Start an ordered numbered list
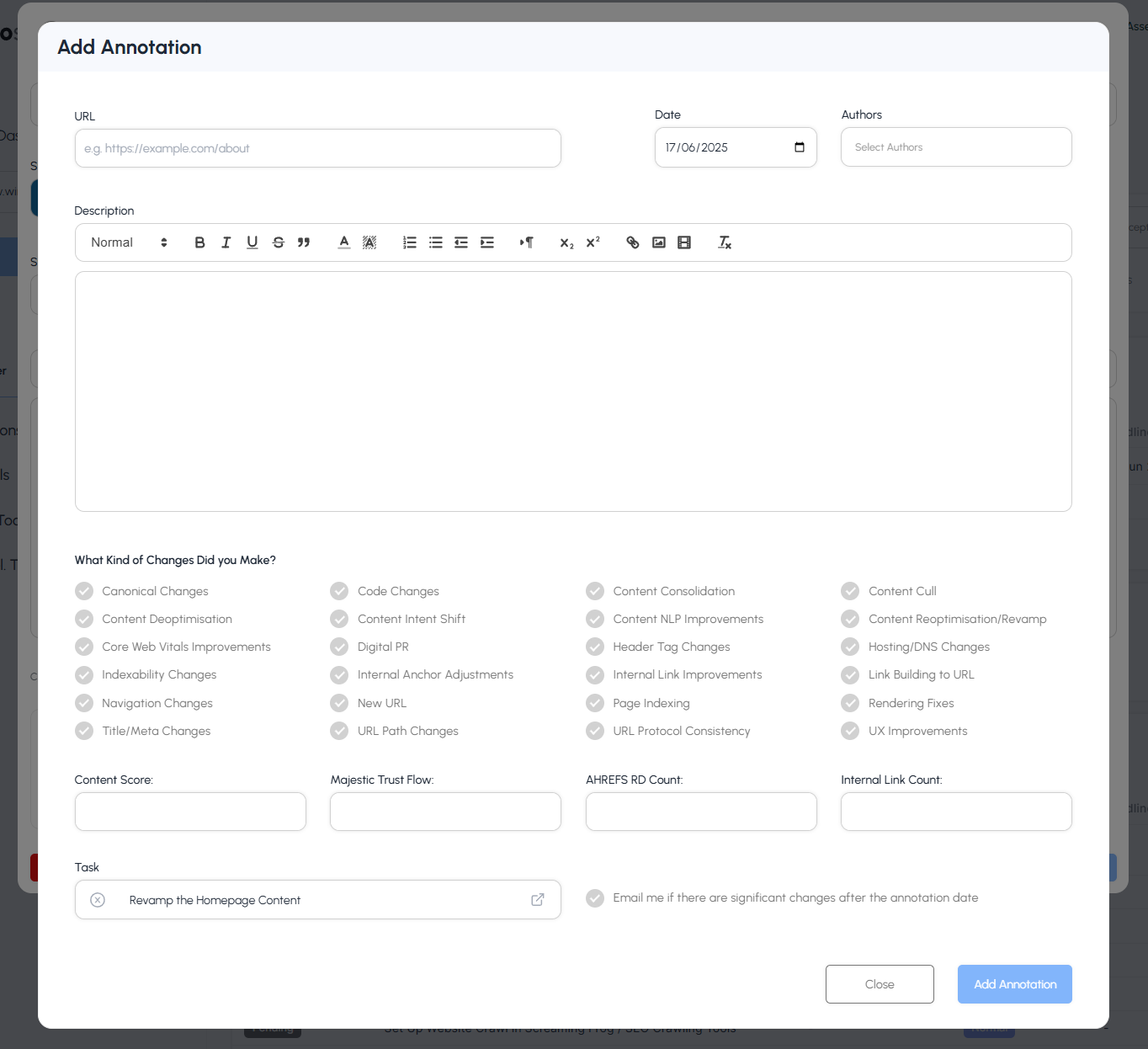Screen dimensions: 1148x1049 tap(409, 242)
